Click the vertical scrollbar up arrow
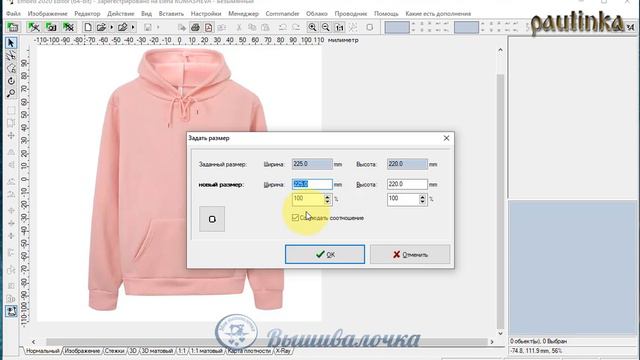 tap(500, 50)
